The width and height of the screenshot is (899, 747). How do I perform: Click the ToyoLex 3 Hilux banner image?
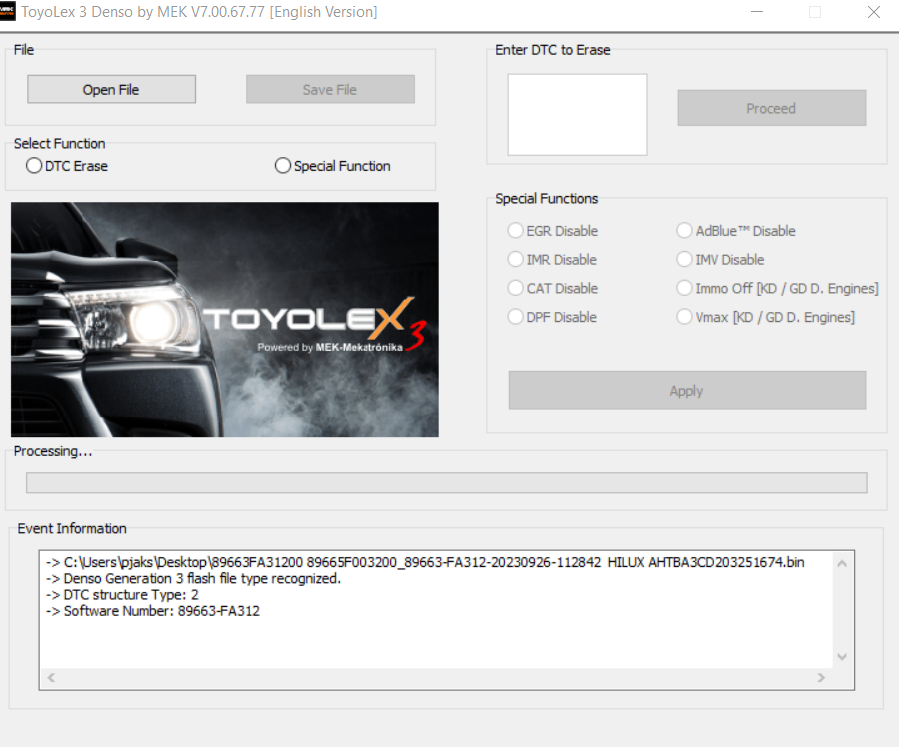pos(225,319)
